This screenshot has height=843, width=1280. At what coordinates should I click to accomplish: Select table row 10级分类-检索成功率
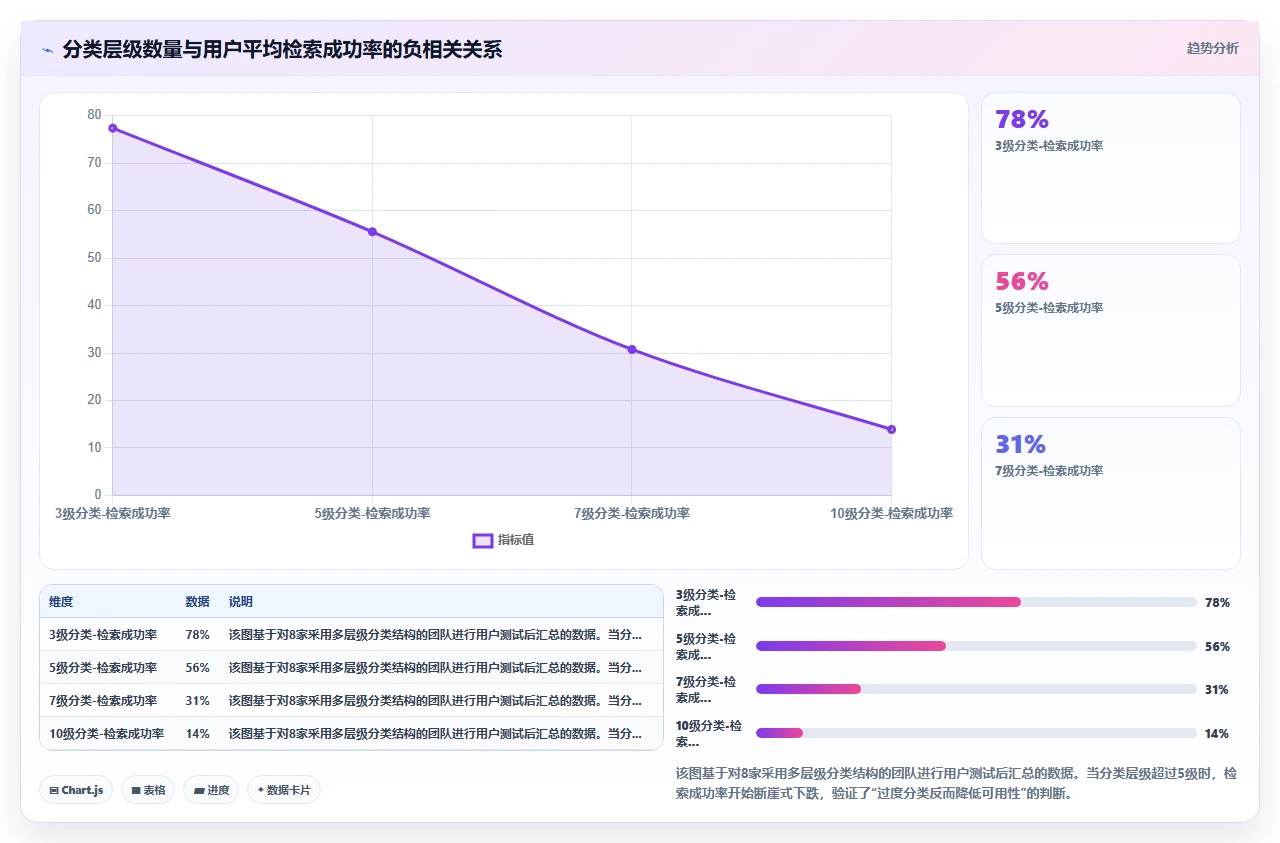point(351,733)
